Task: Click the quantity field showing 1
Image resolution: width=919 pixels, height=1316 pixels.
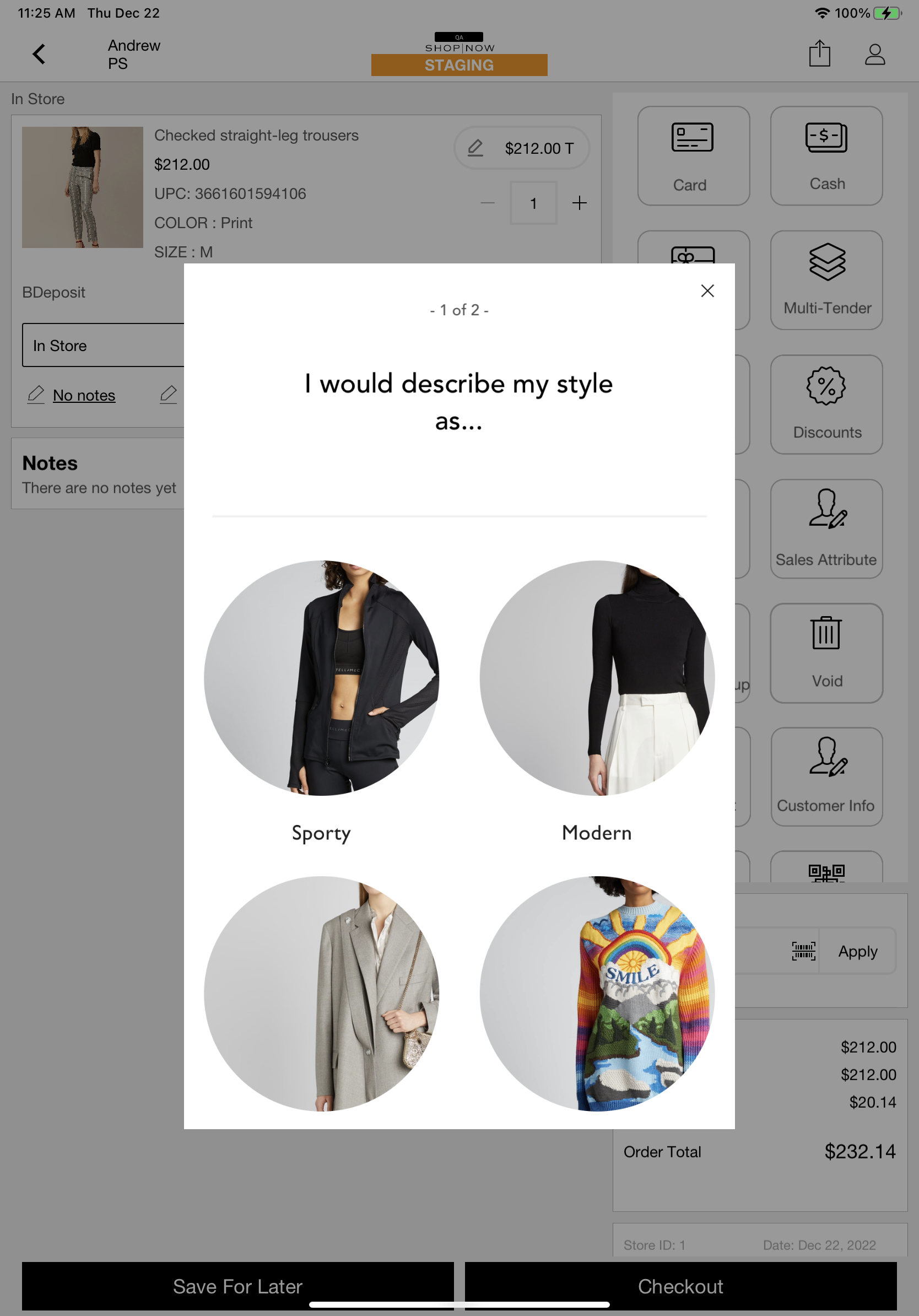Action: [x=533, y=203]
